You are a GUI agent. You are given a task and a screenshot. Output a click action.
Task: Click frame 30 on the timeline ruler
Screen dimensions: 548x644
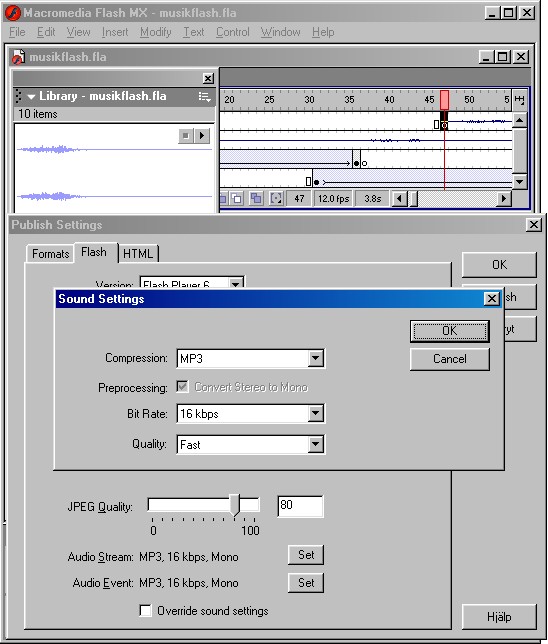[309, 99]
